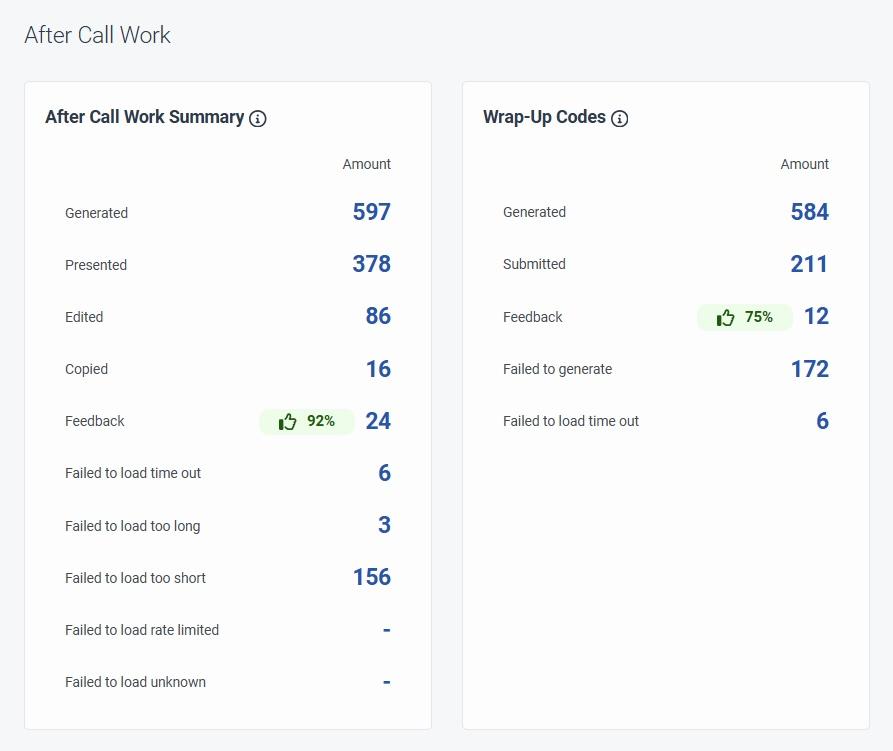Open details via the Wrap-Up Codes tooltip icon

(619, 118)
